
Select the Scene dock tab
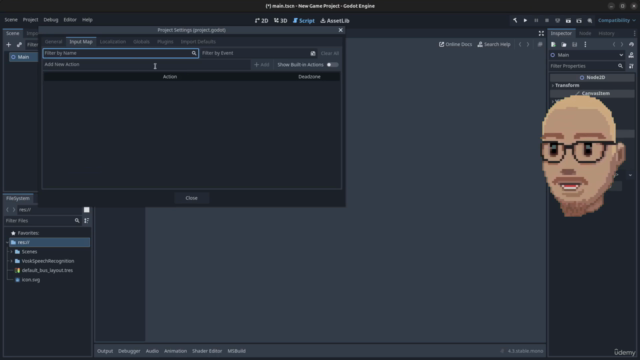tap(12, 33)
